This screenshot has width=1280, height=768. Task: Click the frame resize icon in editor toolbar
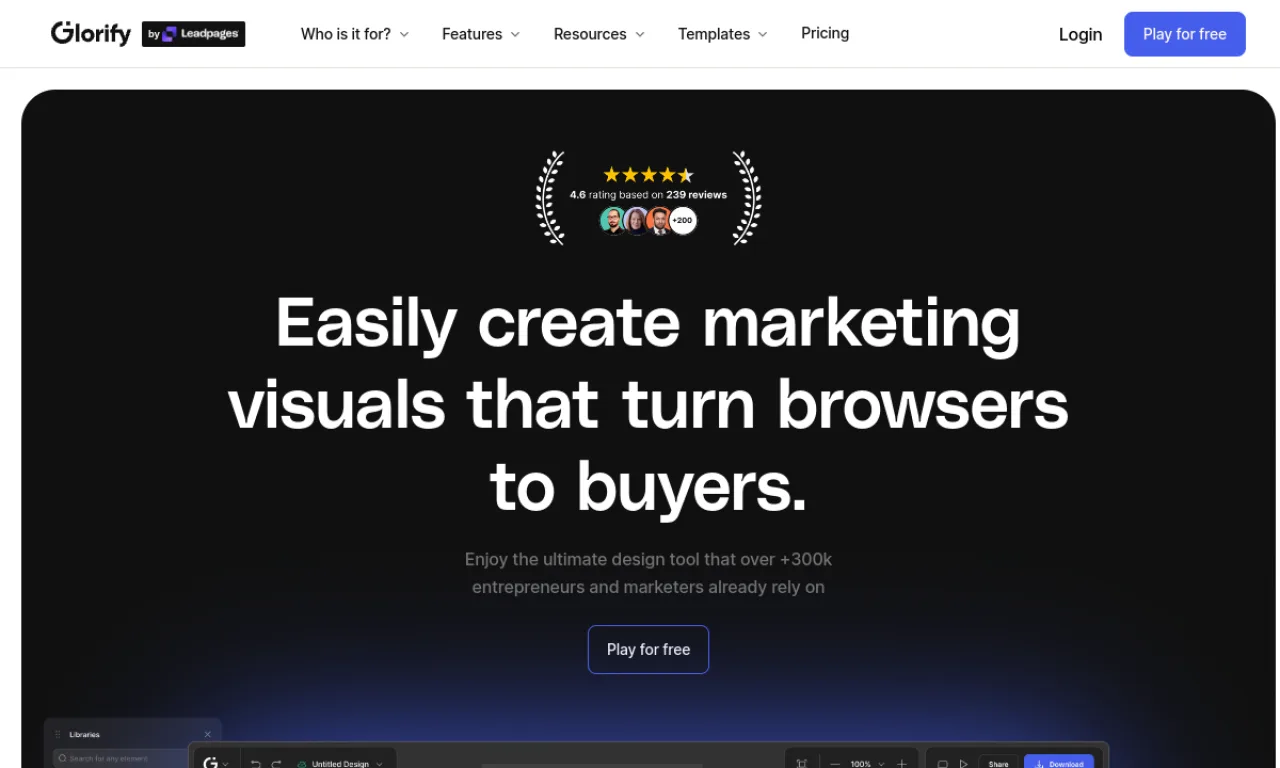pyautogui.click(x=802, y=764)
